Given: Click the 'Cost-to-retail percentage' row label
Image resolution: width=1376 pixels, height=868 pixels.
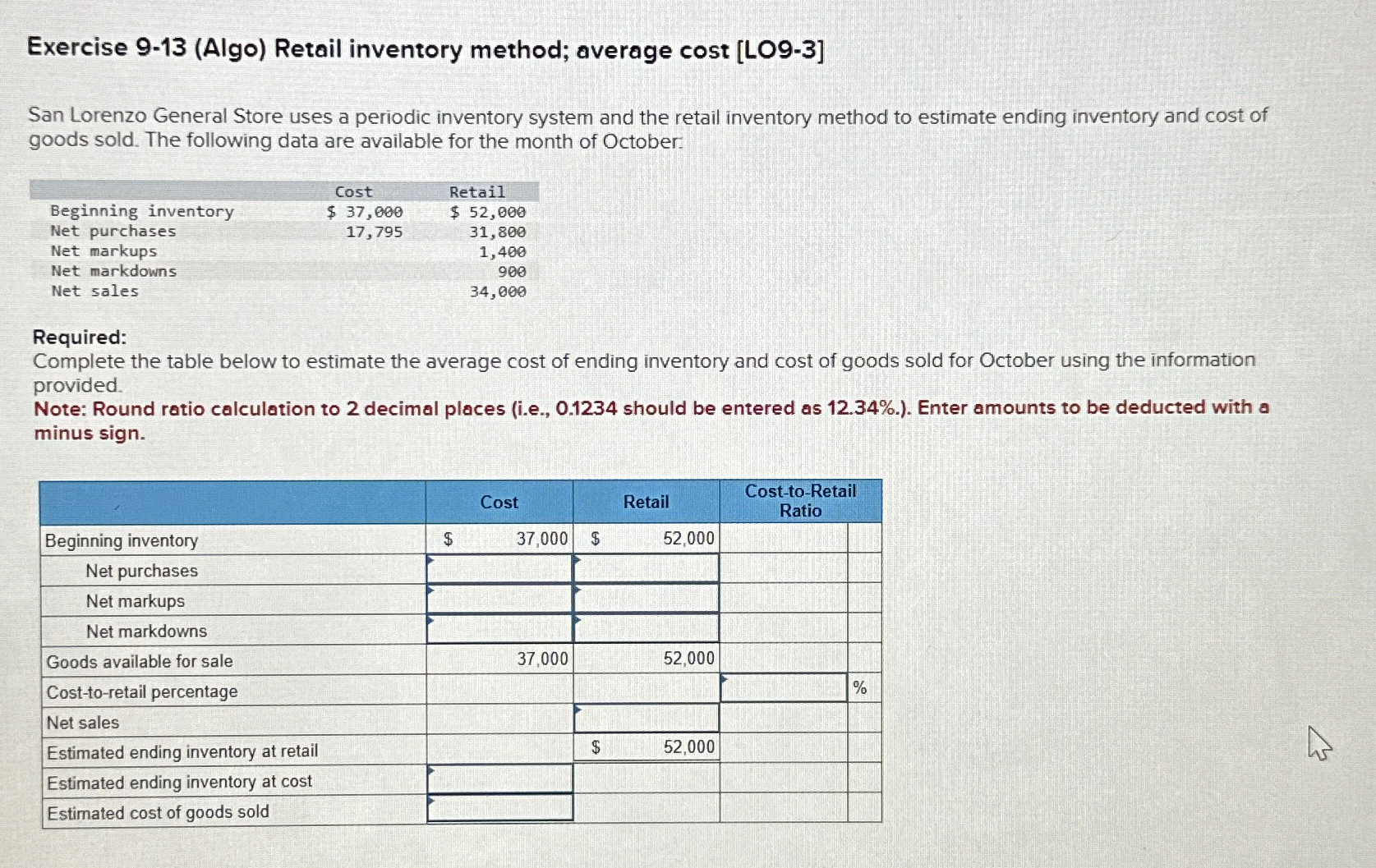Looking at the screenshot, I should click(x=142, y=691).
